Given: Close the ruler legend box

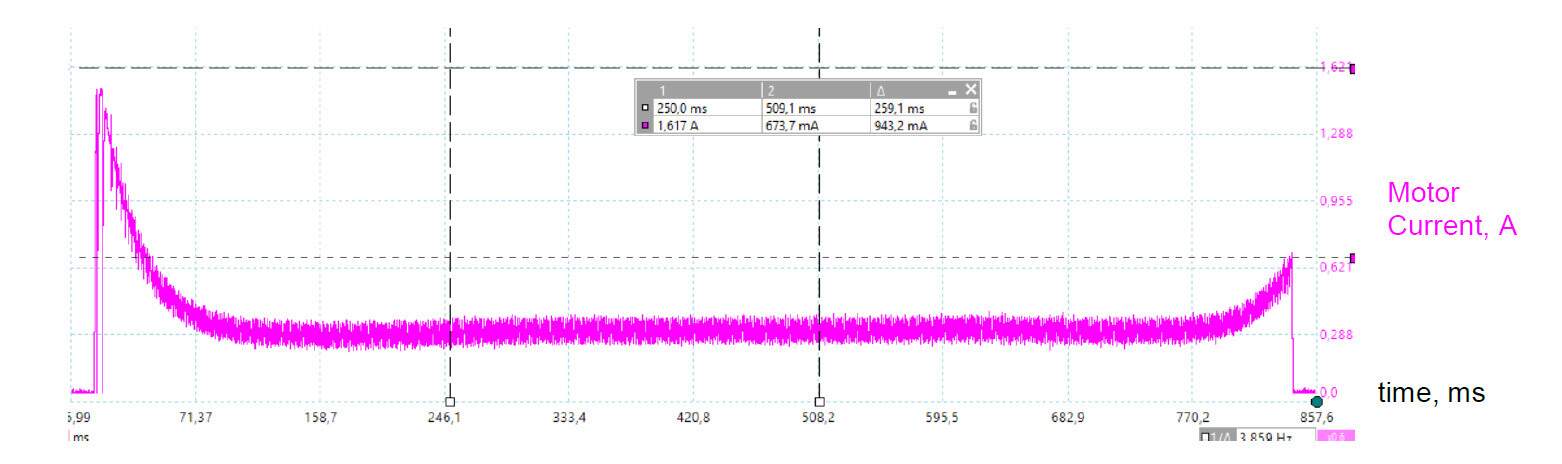Looking at the screenshot, I should pos(970,90).
